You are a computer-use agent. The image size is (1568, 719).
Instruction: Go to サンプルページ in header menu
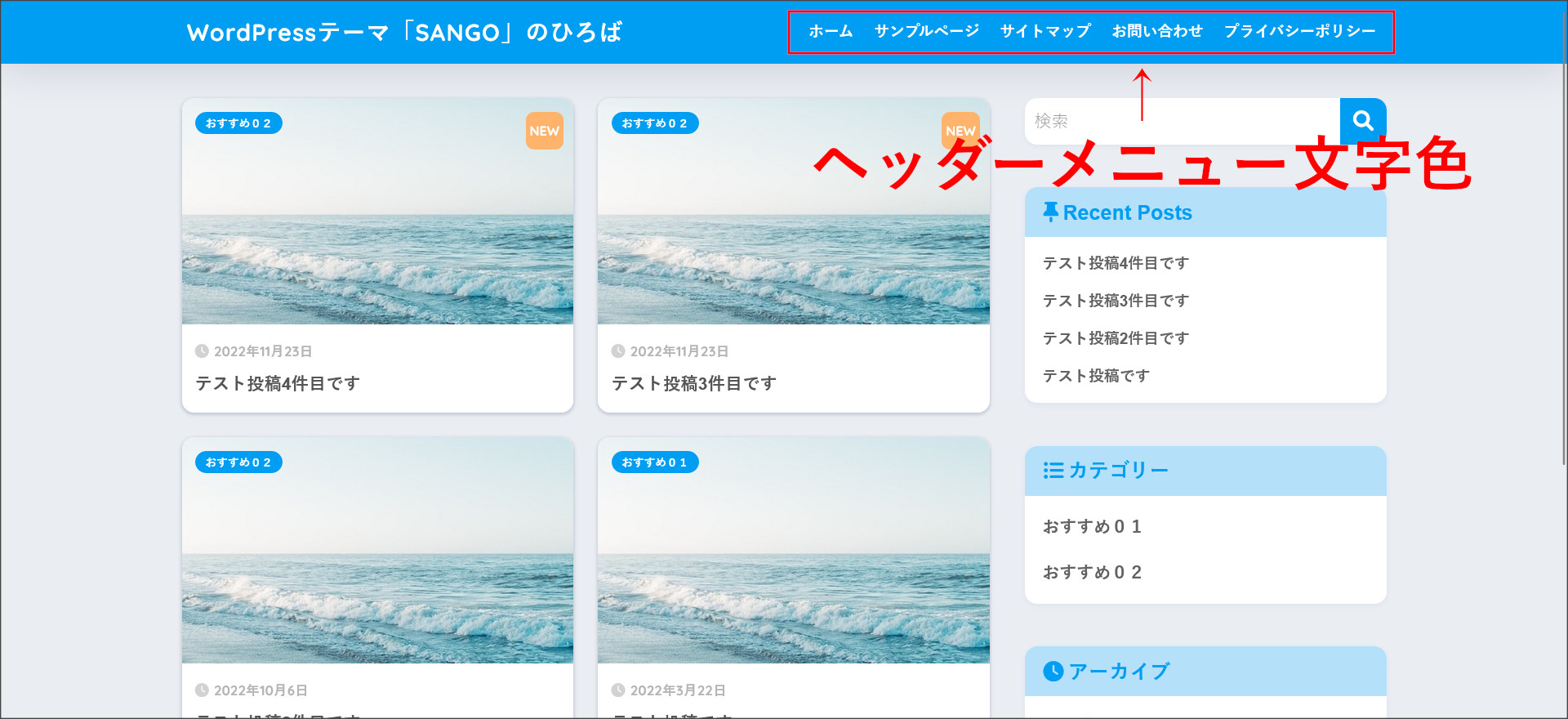(926, 32)
